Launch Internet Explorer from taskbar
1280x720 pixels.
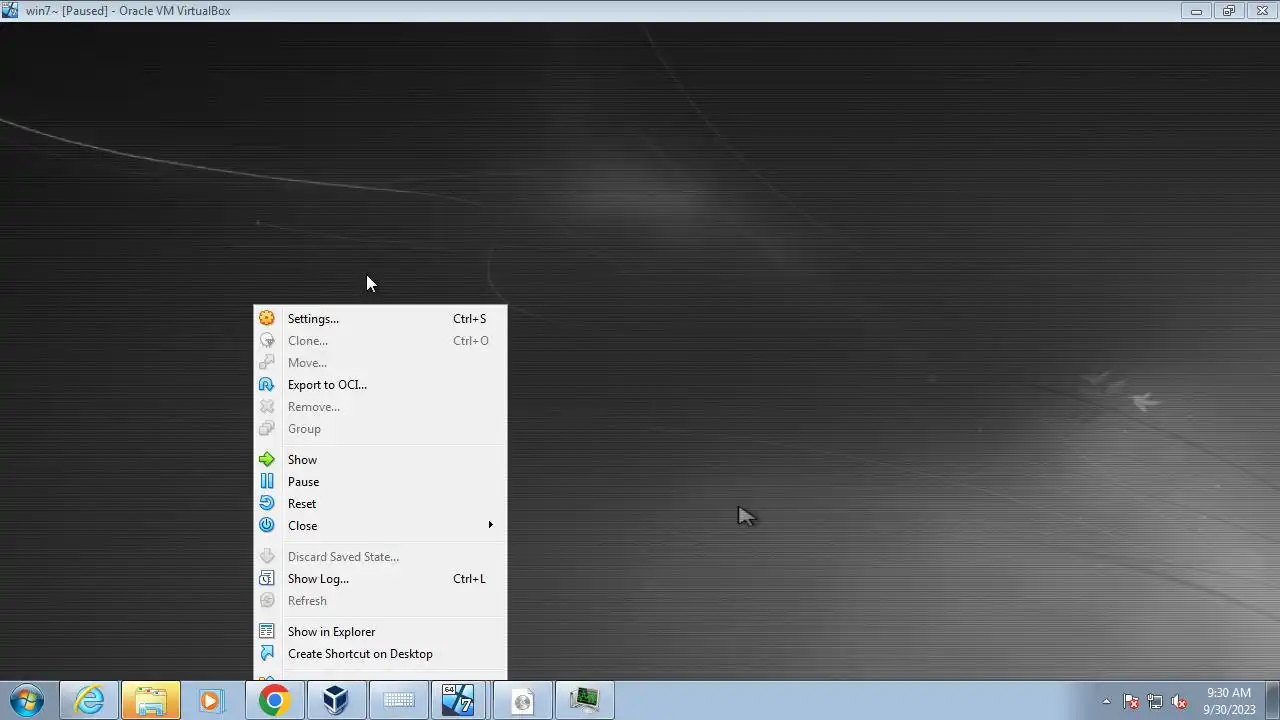(89, 701)
